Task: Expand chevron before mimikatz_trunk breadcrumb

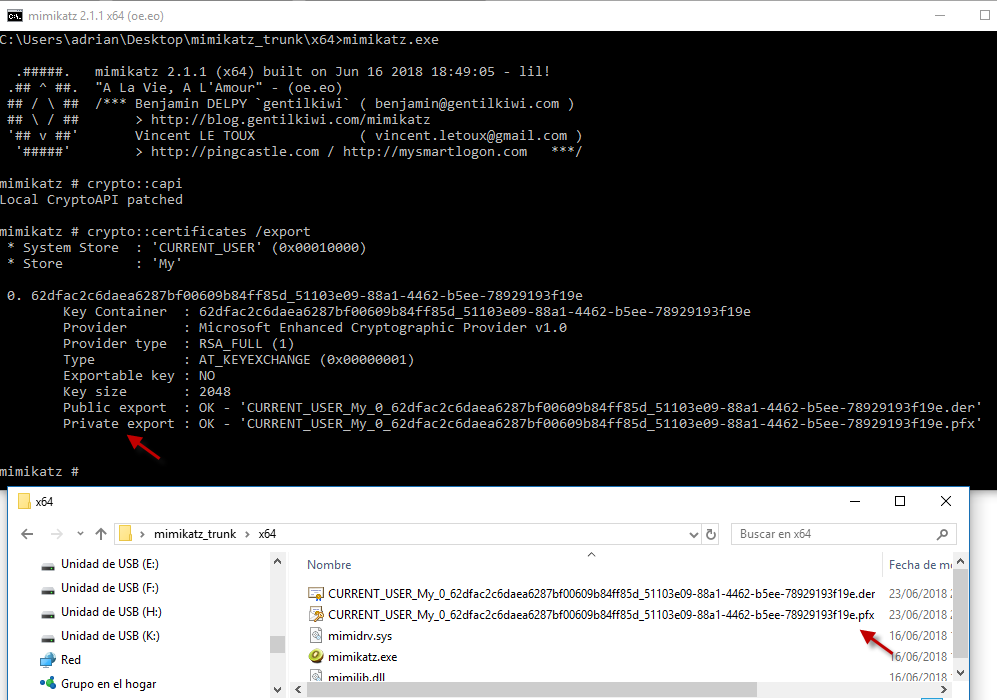Action: [142, 534]
